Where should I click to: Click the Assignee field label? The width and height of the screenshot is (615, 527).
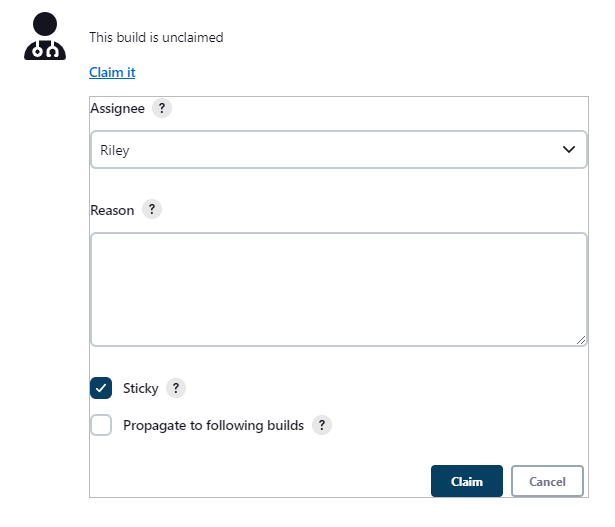(x=117, y=108)
